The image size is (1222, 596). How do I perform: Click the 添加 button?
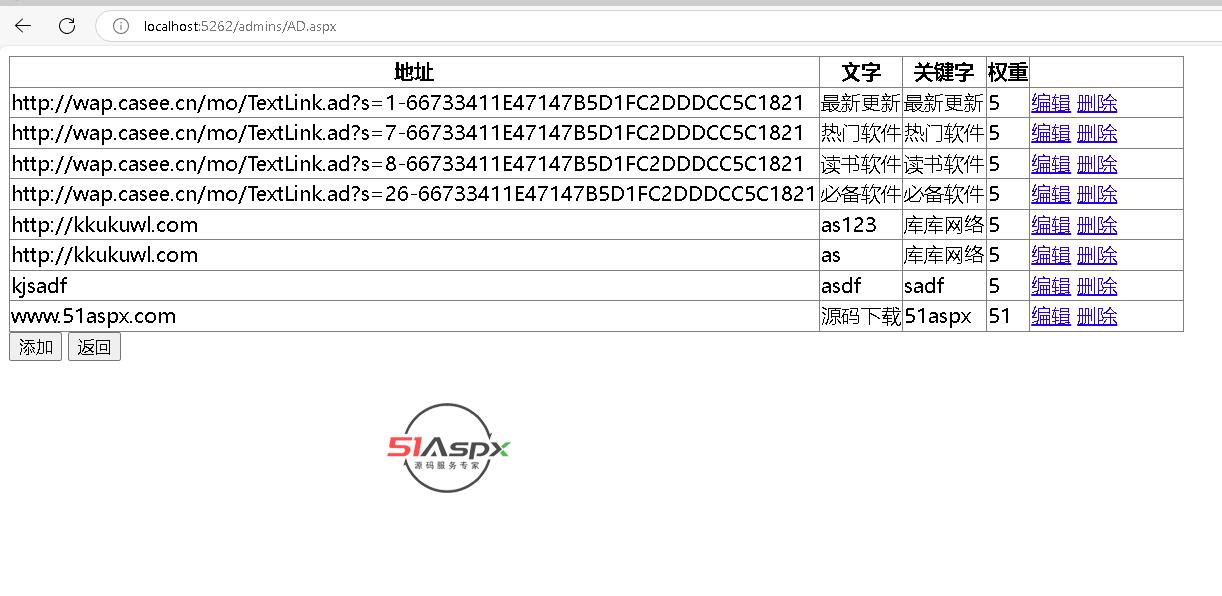click(x=35, y=347)
